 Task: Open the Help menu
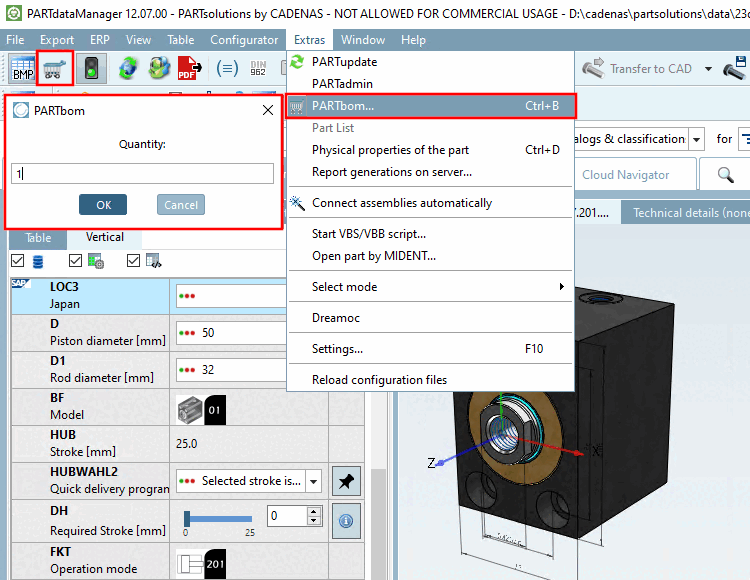pos(413,40)
